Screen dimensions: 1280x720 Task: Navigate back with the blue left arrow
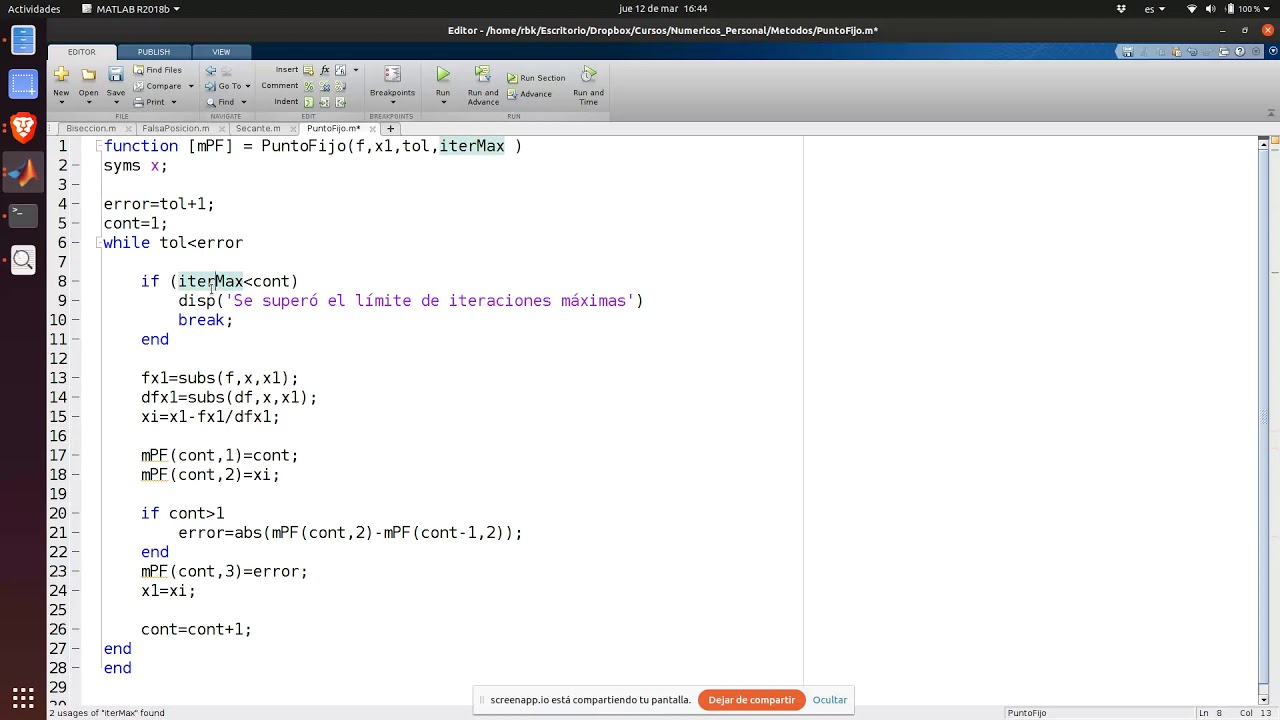[x=210, y=70]
